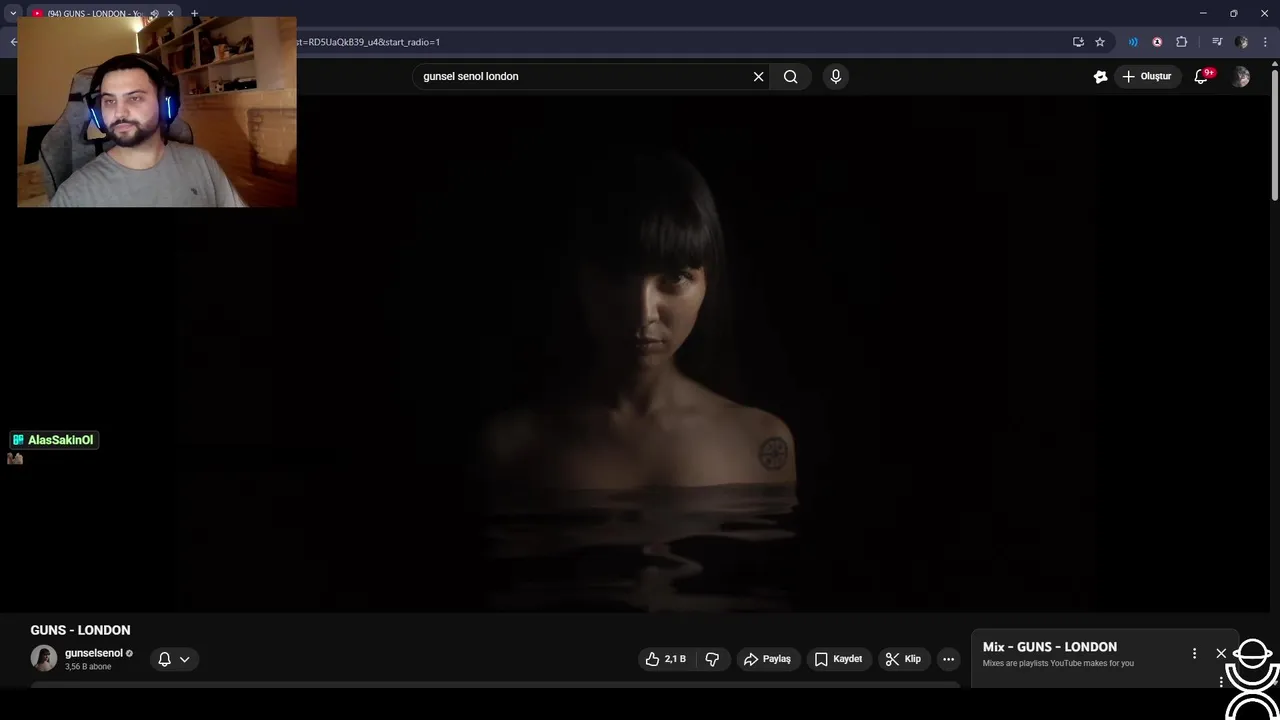Open Mix playlist options menu
The height and width of the screenshot is (720, 1280).
[x=1194, y=653]
